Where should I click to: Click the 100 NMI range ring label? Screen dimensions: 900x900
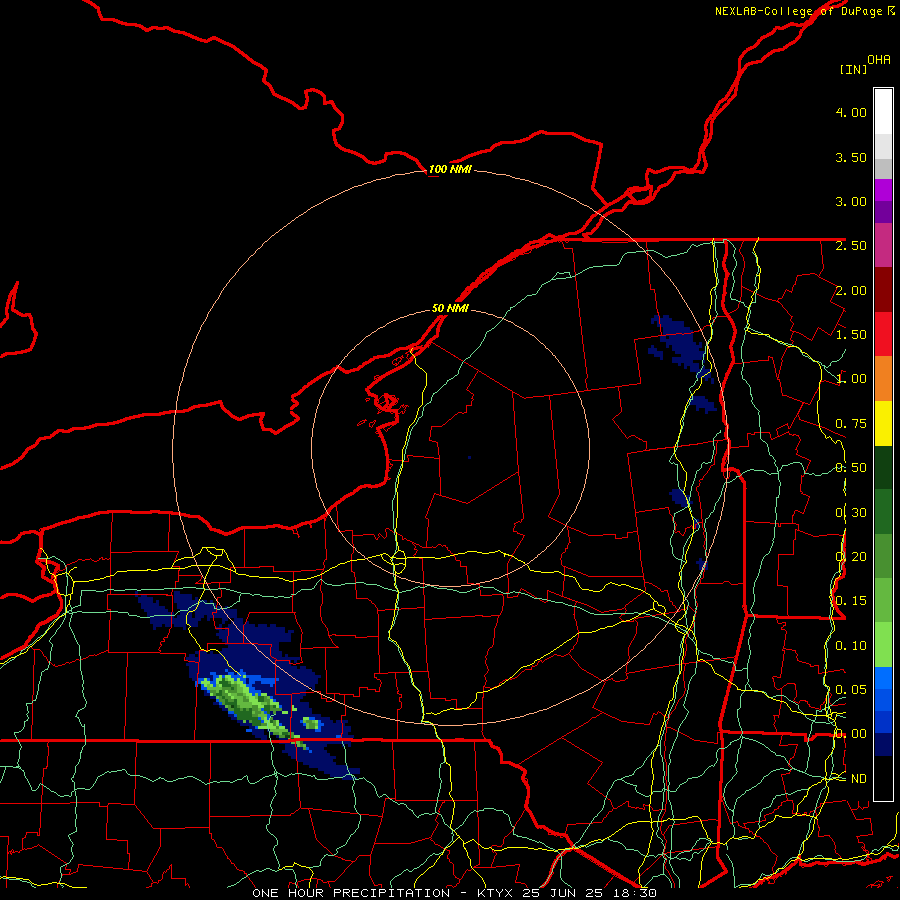pos(450,169)
